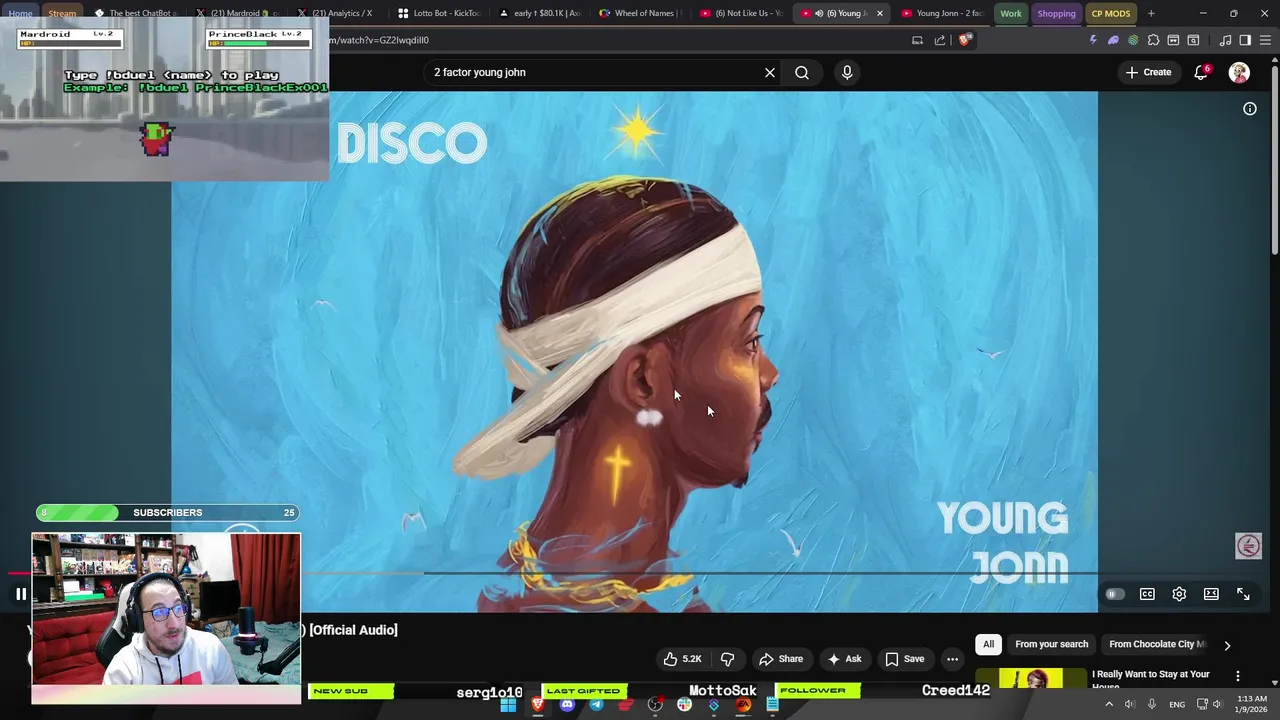Click the Share button below the video
This screenshot has width=1280, height=720.
[x=781, y=659]
